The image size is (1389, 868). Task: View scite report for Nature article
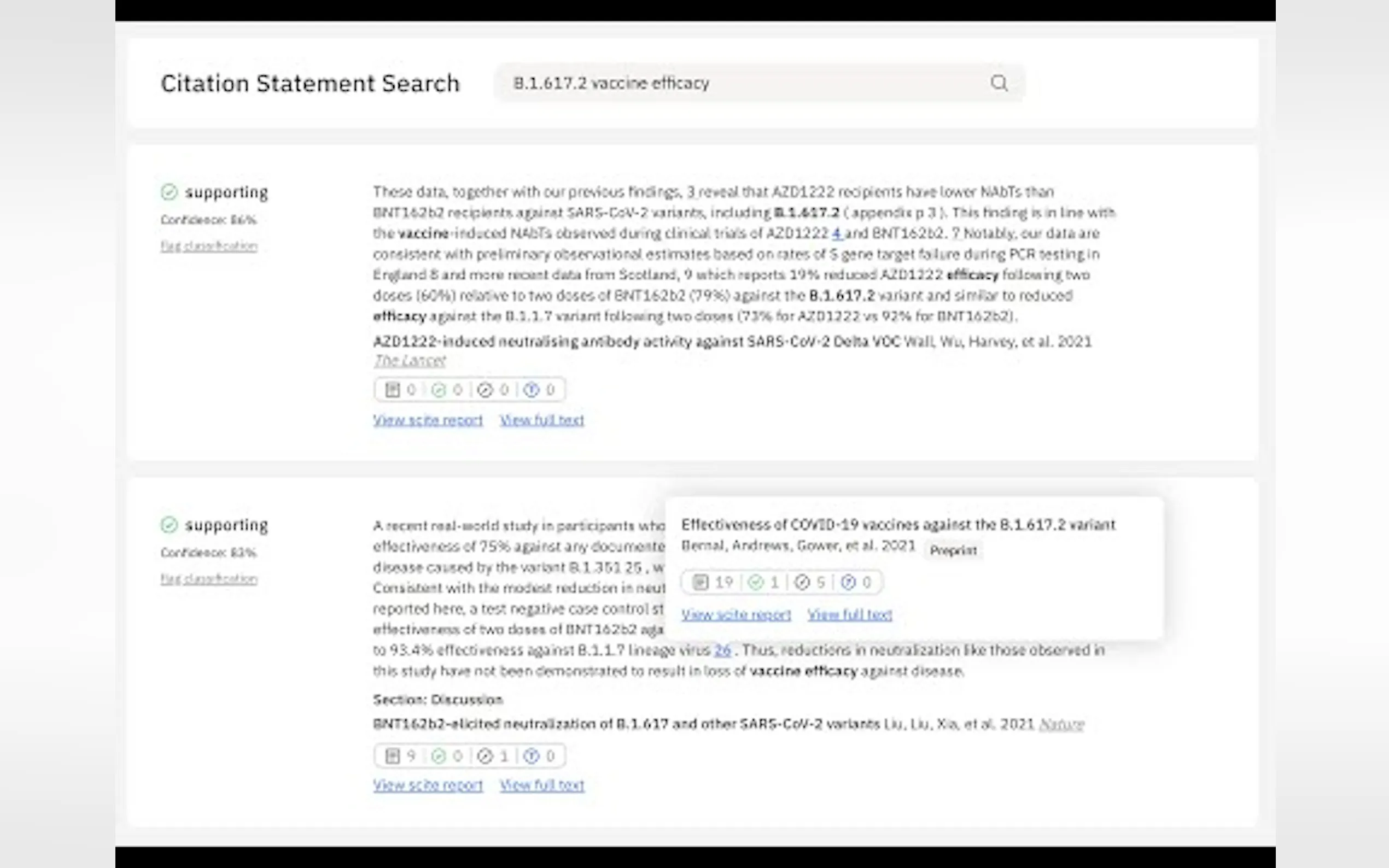tap(428, 785)
